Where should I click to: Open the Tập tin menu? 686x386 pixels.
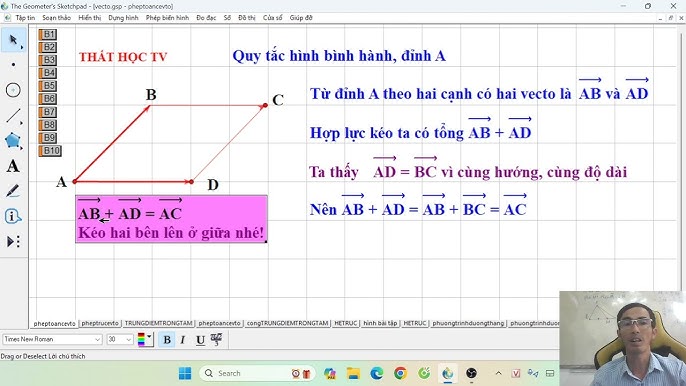[x=25, y=18]
